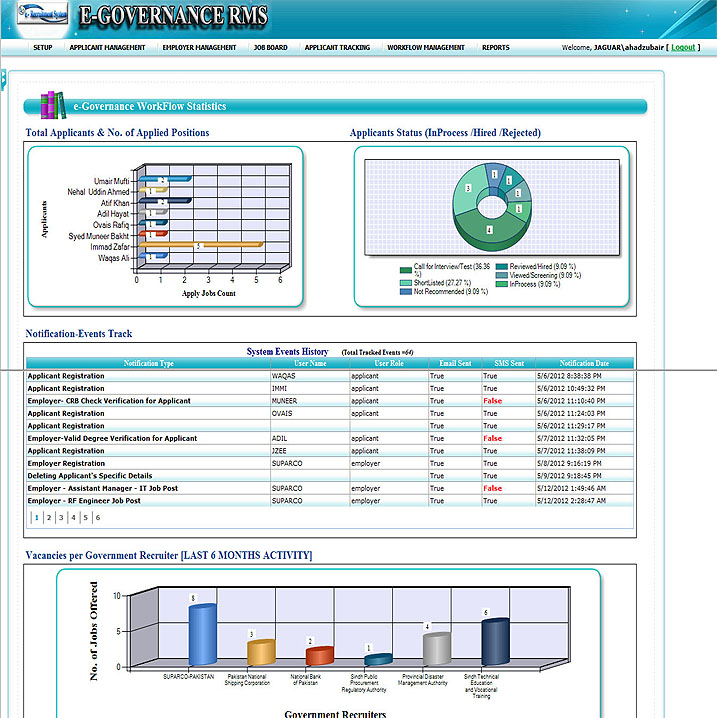Click user name OVAIS in events table
Viewport: 717px width, 718px height.
pyautogui.click(x=282, y=413)
